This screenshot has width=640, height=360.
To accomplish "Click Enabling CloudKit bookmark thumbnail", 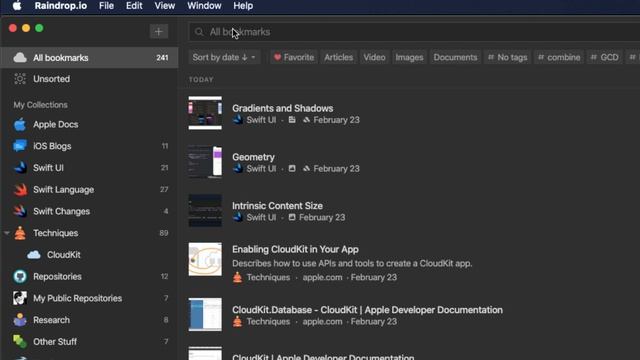I will (205, 259).
